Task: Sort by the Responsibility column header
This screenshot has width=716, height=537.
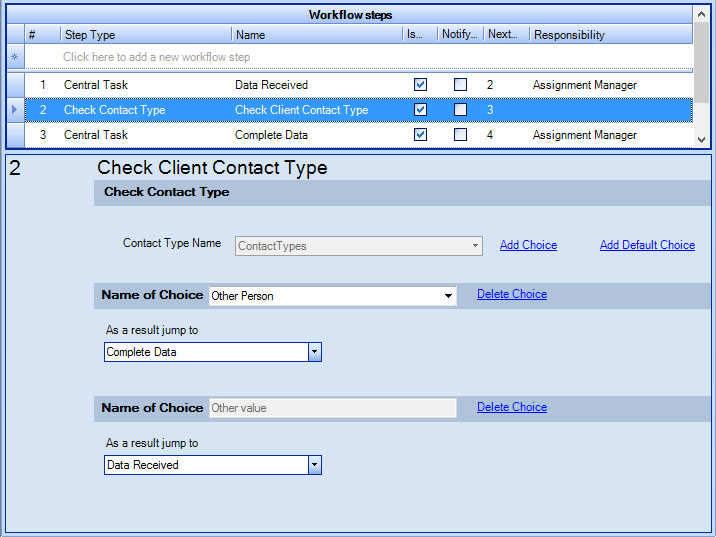Action: [611, 35]
